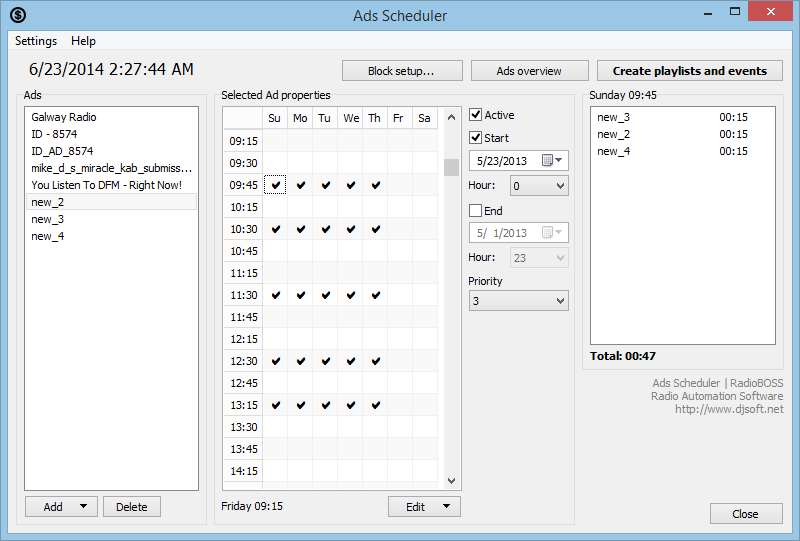The width and height of the screenshot is (800, 541).
Task: Maximize the Ads Scheduler window
Action: 735,11
